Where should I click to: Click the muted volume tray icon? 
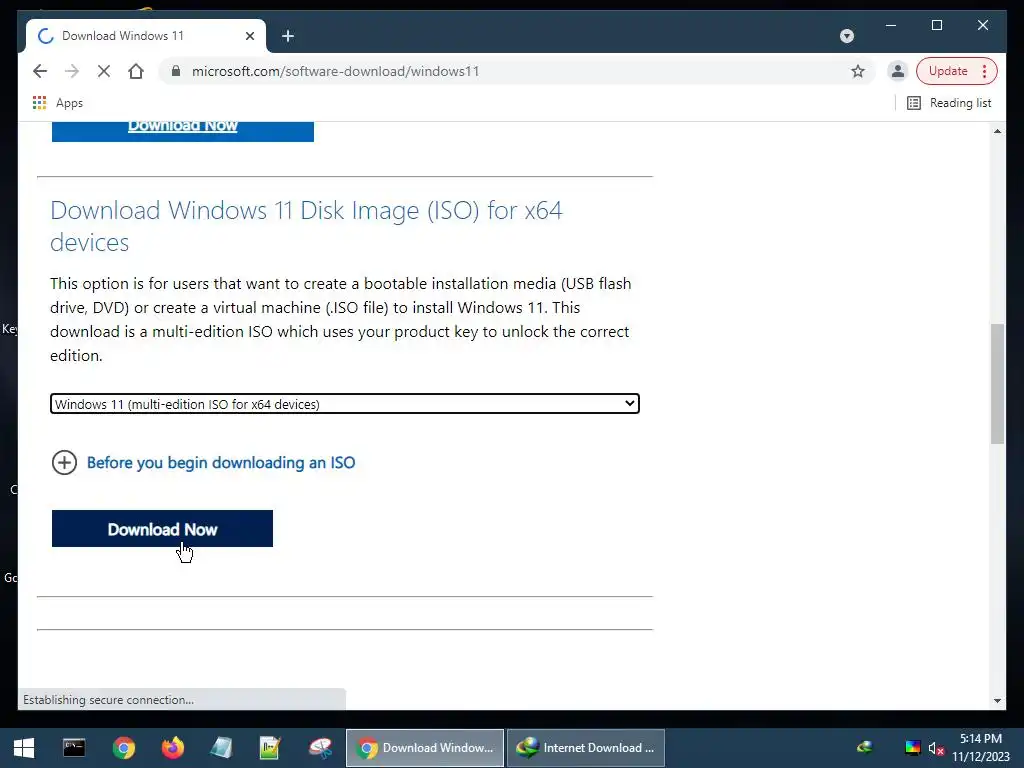click(936, 749)
